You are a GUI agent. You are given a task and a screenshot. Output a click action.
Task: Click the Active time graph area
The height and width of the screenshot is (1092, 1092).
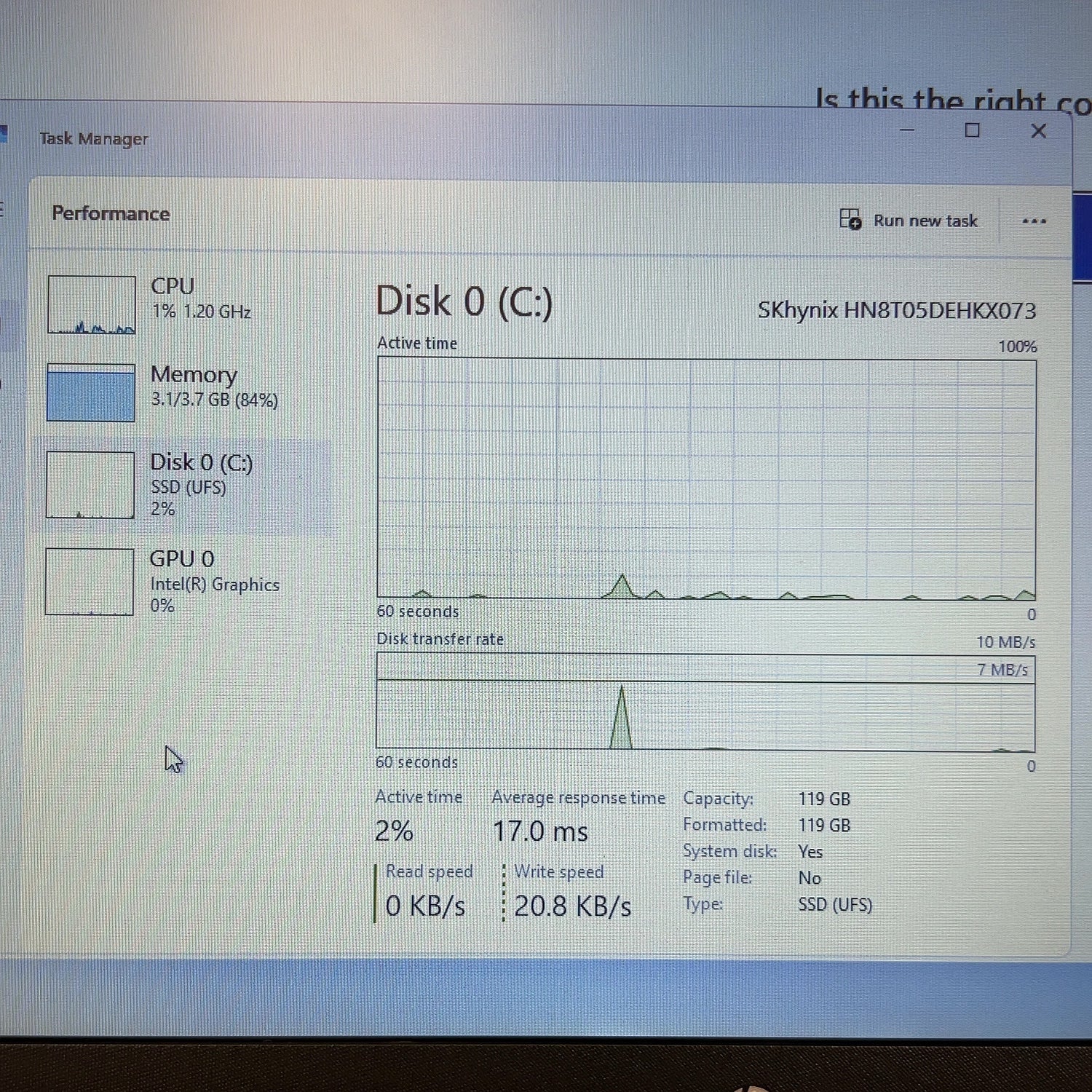coord(706,479)
